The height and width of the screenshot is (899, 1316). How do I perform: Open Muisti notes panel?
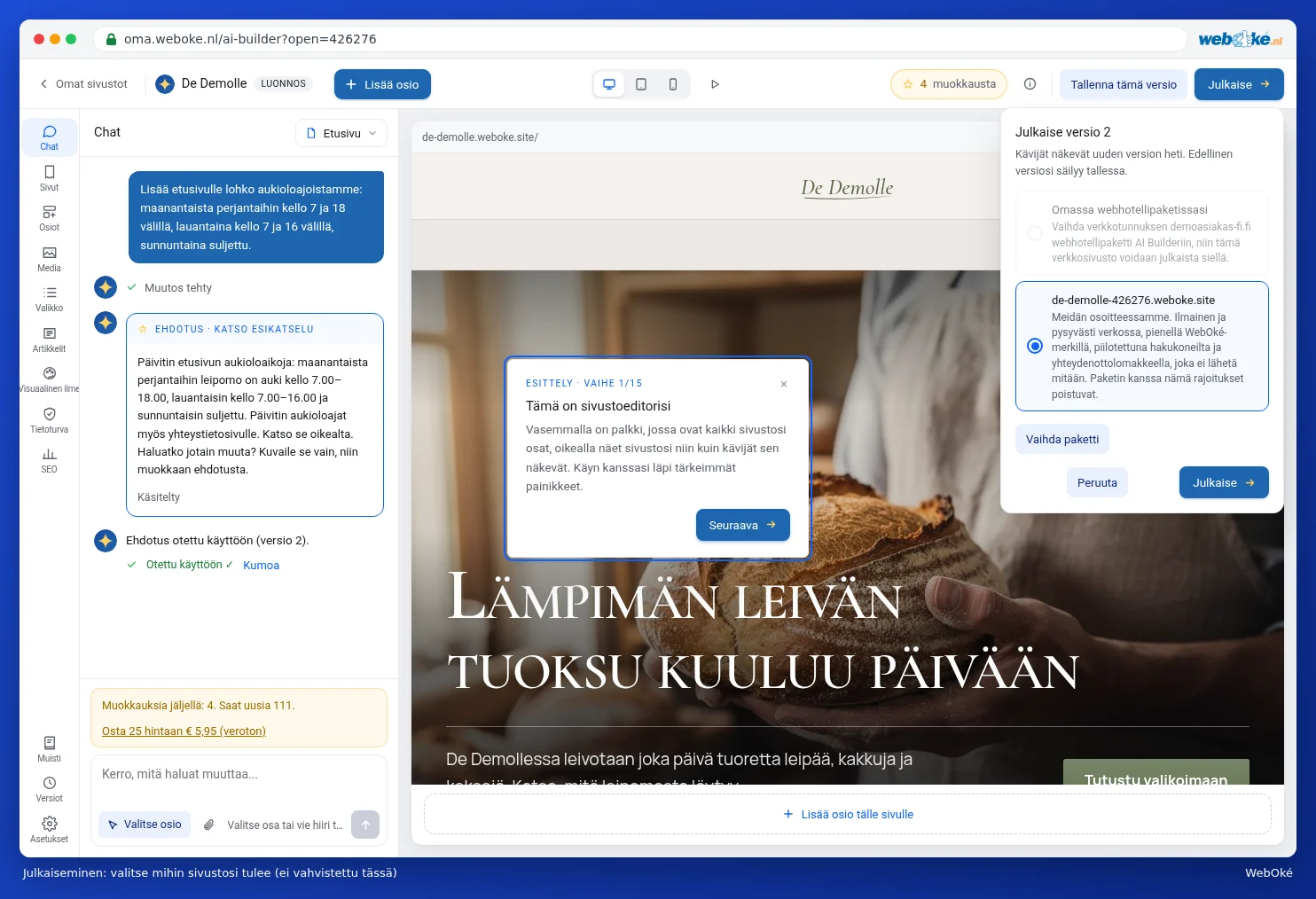[x=49, y=749]
